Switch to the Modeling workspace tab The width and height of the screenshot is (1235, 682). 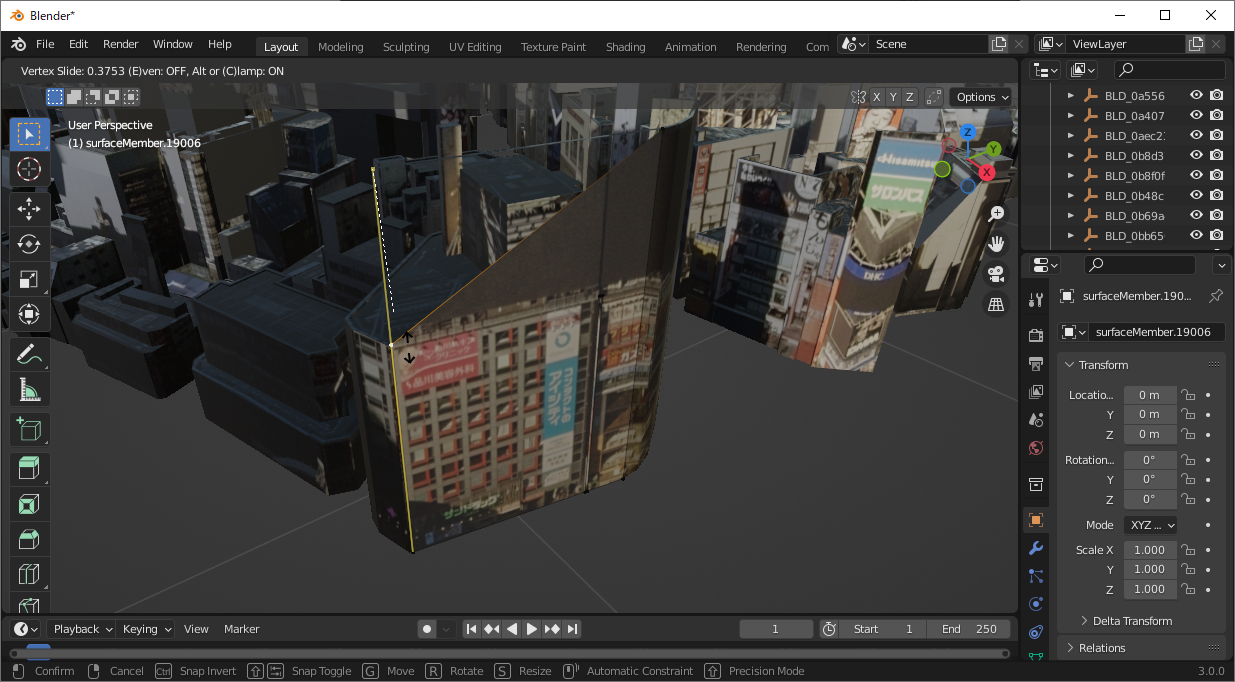pyautogui.click(x=340, y=47)
